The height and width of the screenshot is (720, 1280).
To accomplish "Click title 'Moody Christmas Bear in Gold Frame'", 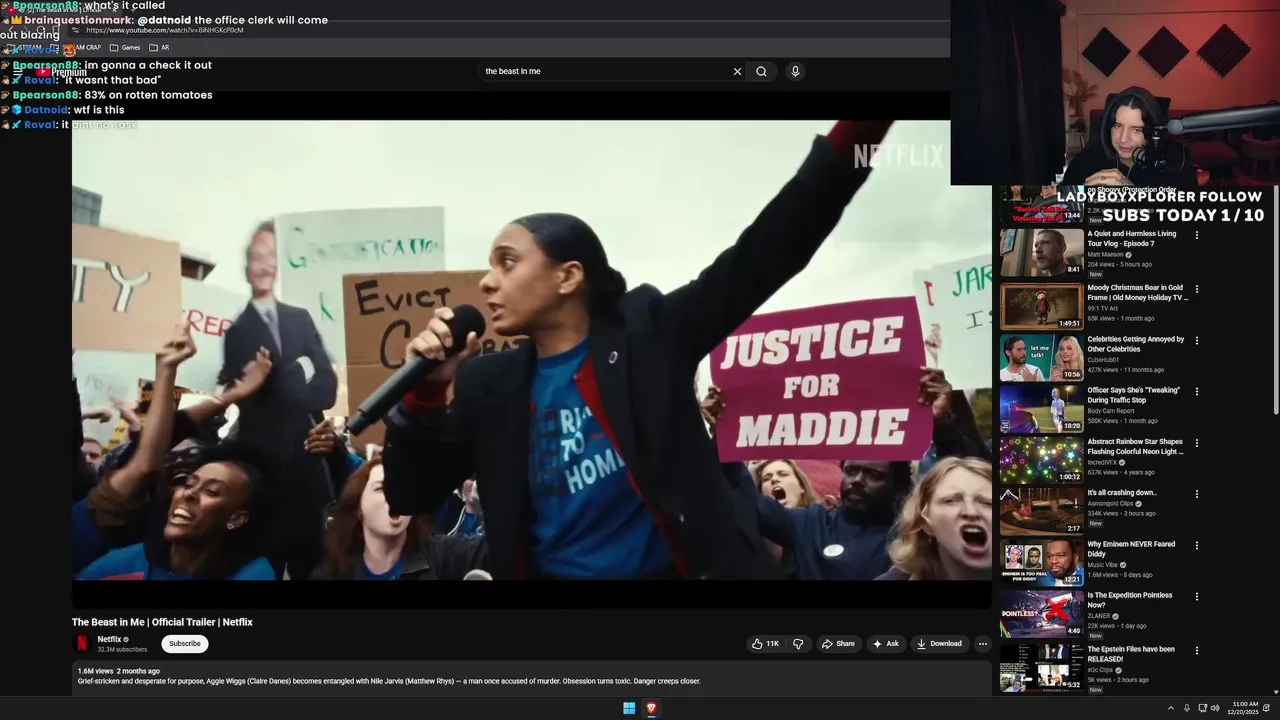I will 1137,292.
